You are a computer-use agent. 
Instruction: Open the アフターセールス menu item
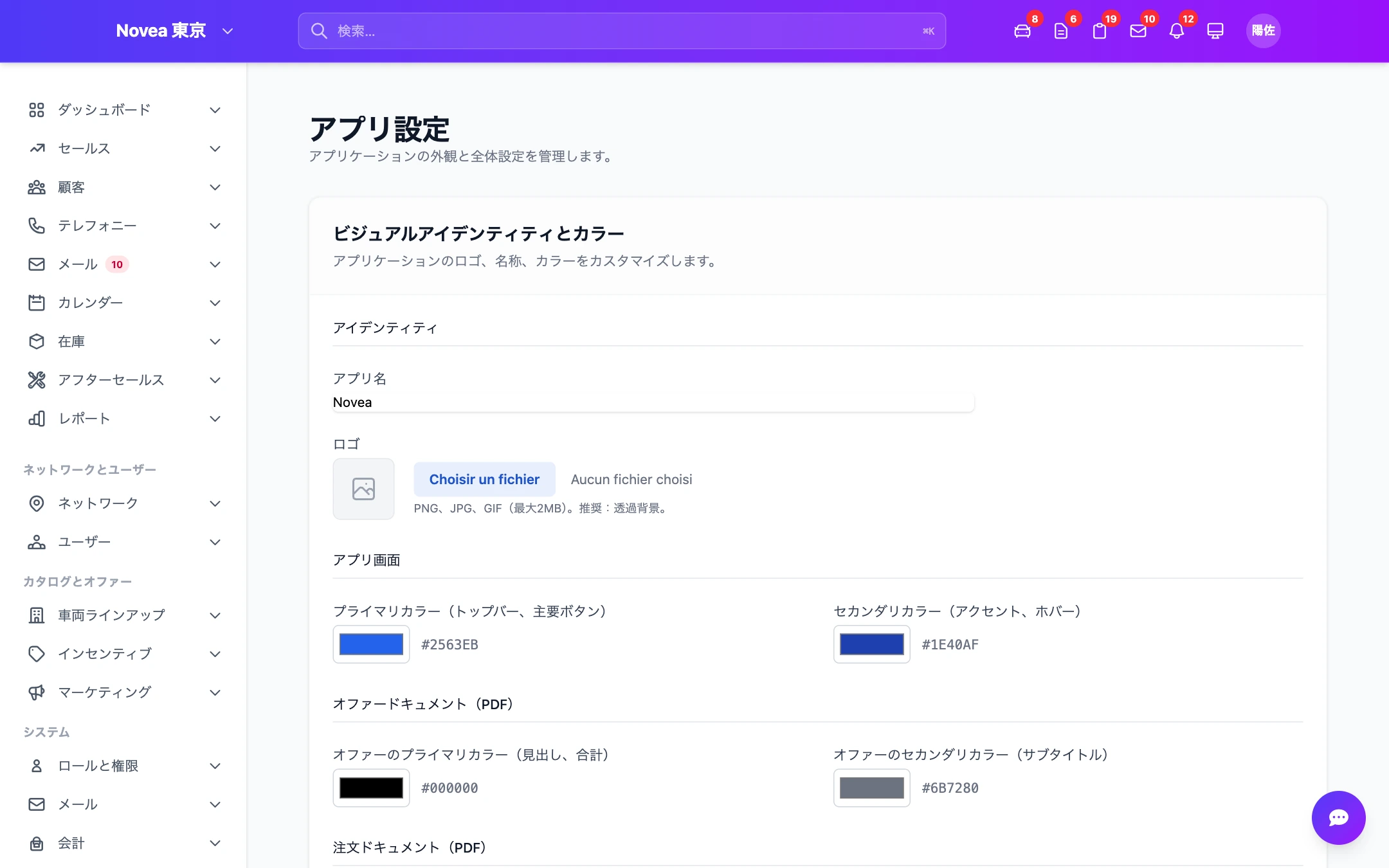(x=123, y=380)
